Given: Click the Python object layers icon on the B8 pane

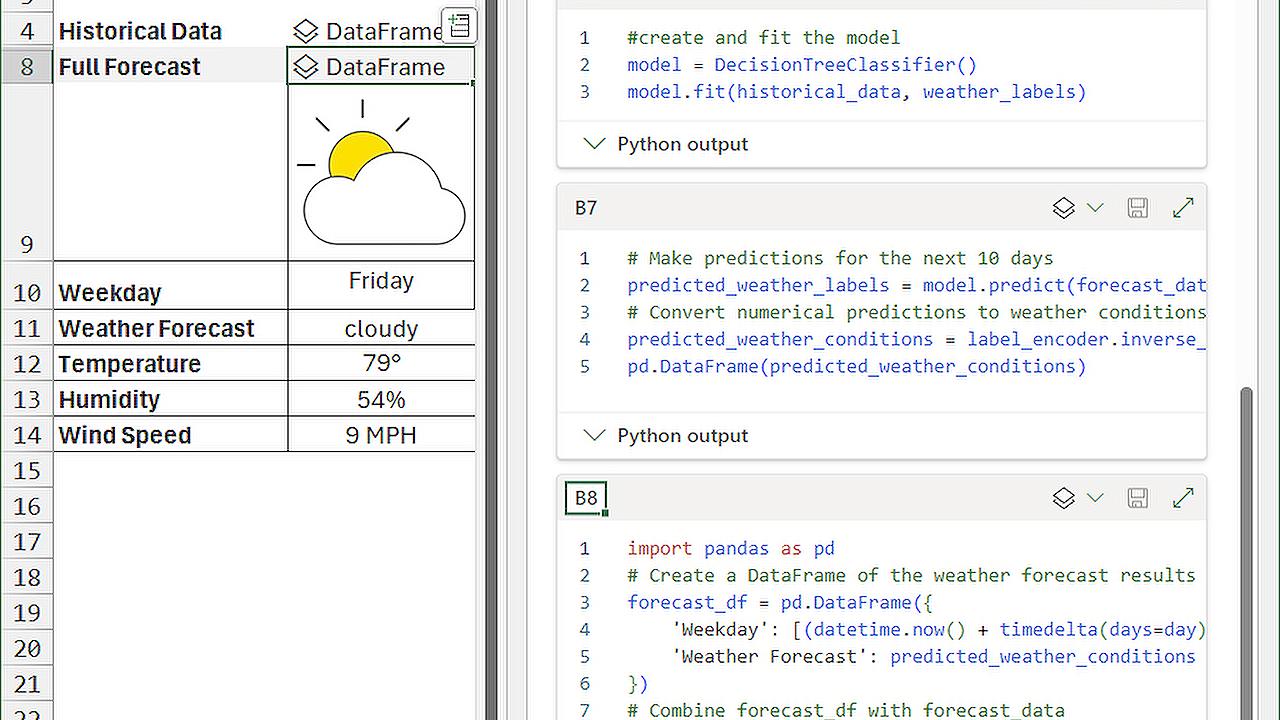Looking at the screenshot, I should 1063,497.
